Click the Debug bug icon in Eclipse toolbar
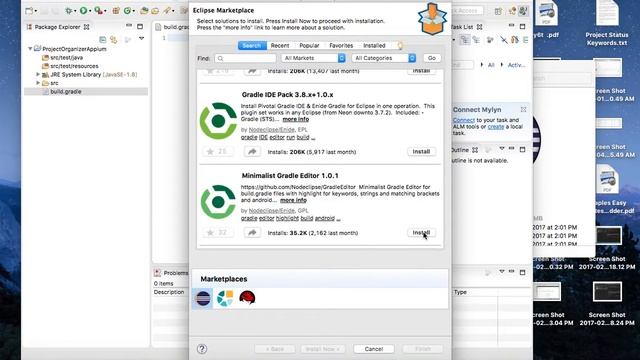640x360 pixels. (x=69, y=11)
